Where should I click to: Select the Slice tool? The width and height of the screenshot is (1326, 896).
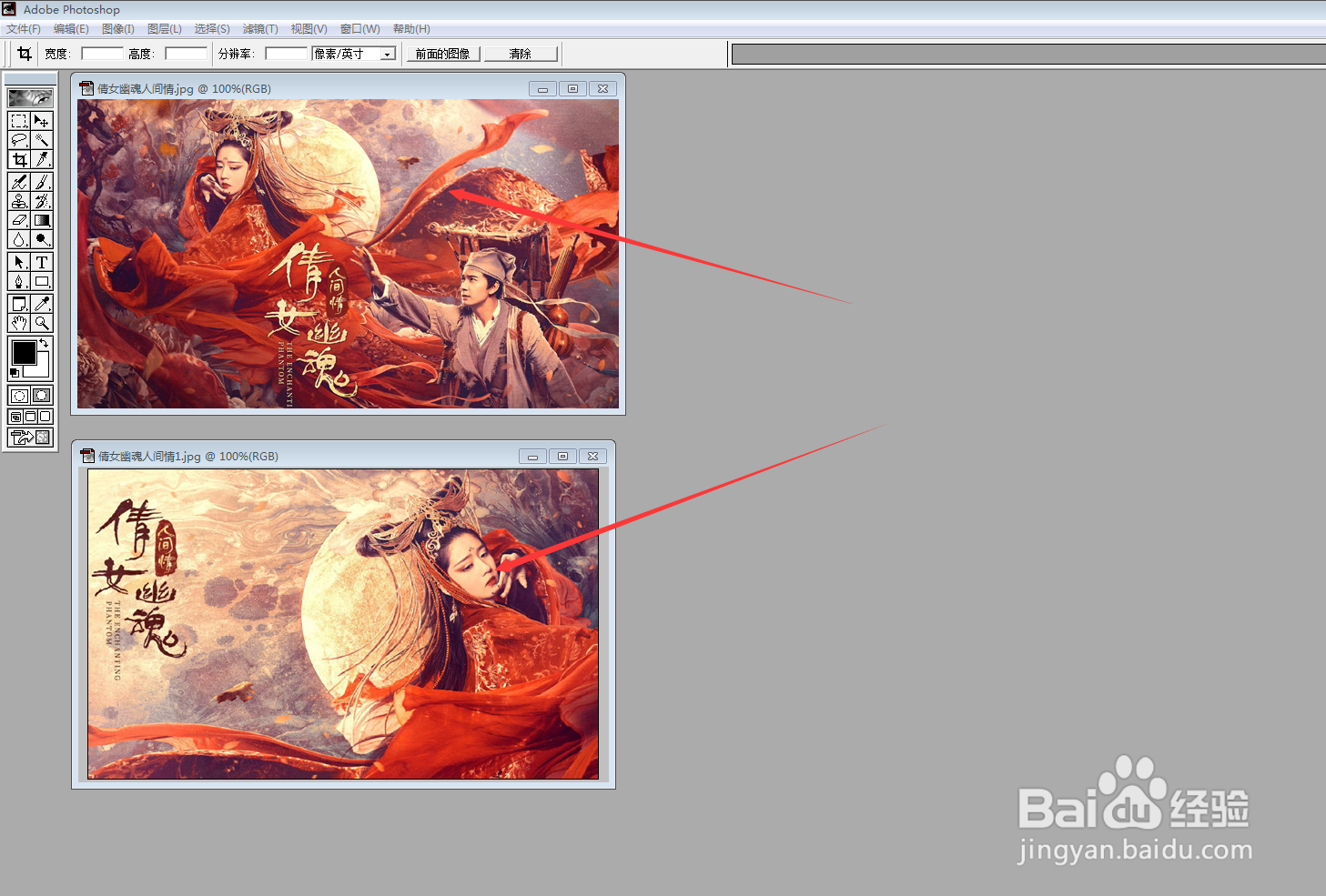(x=42, y=159)
